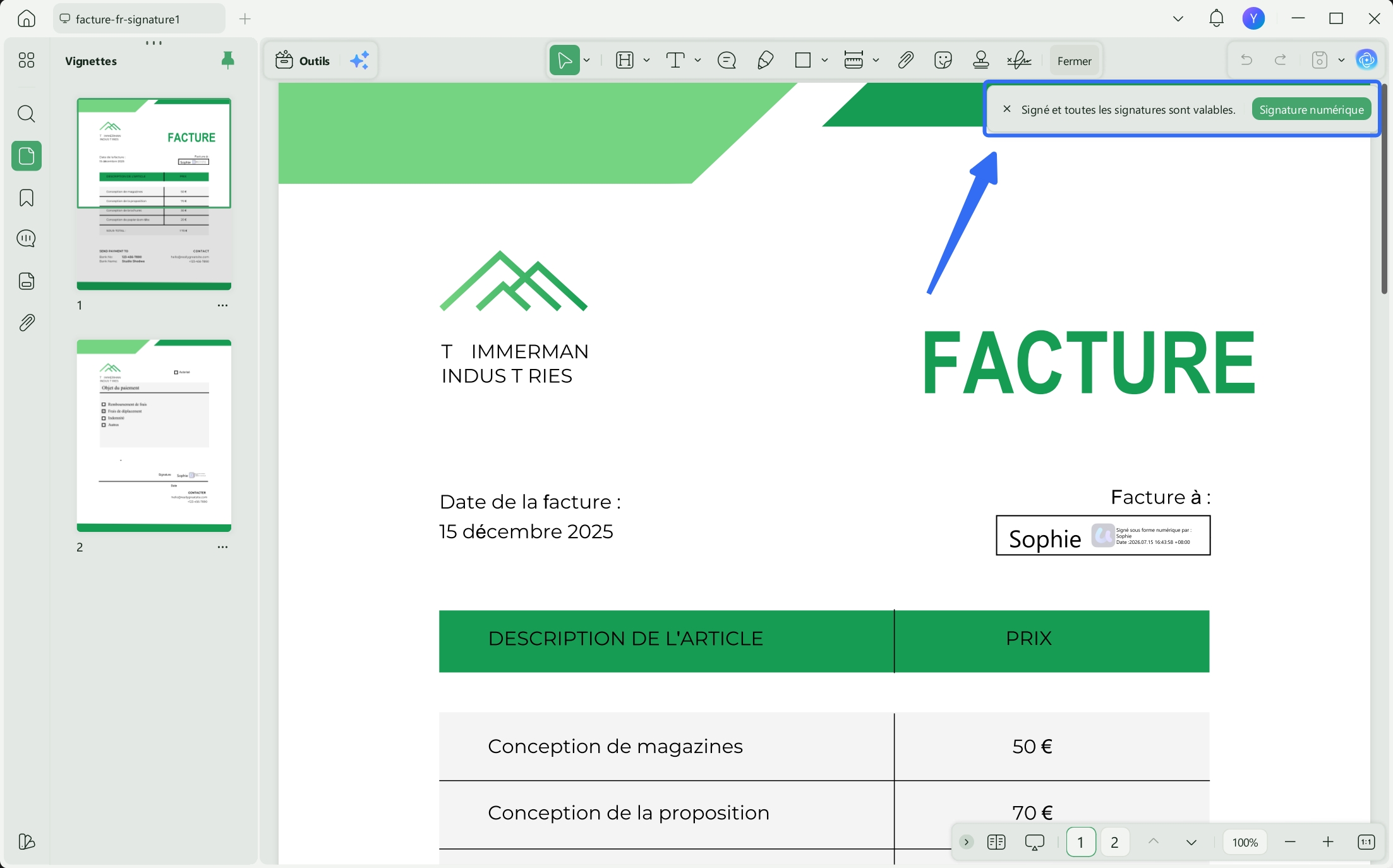Select the measurement ruler tool

pyautogui.click(x=853, y=61)
